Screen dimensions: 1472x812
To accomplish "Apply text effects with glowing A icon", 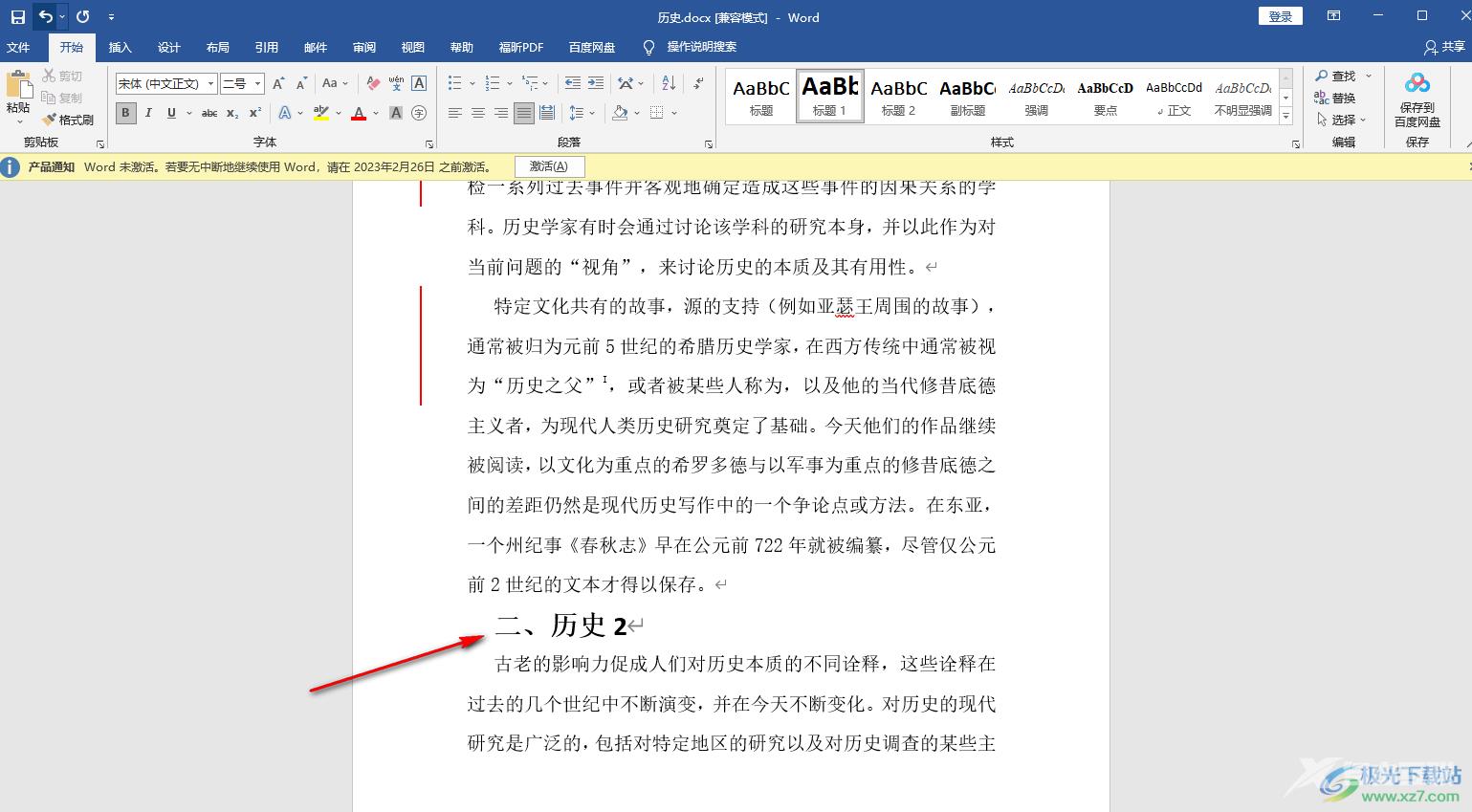I will [x=285, y=113].
